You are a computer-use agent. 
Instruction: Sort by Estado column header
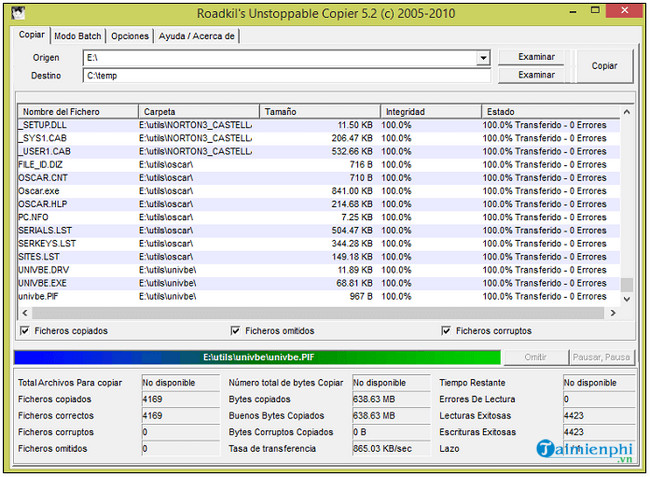coord(551,111)
